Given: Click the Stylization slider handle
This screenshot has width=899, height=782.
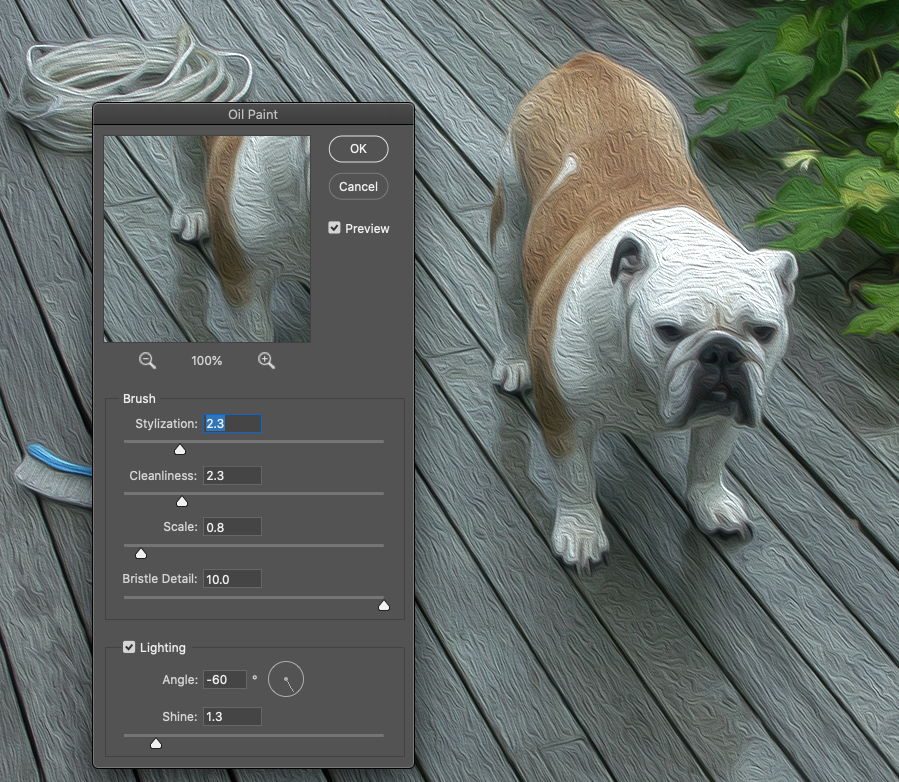Looking at the screenshot, I should pyautogui.click(x=180, y=449).
